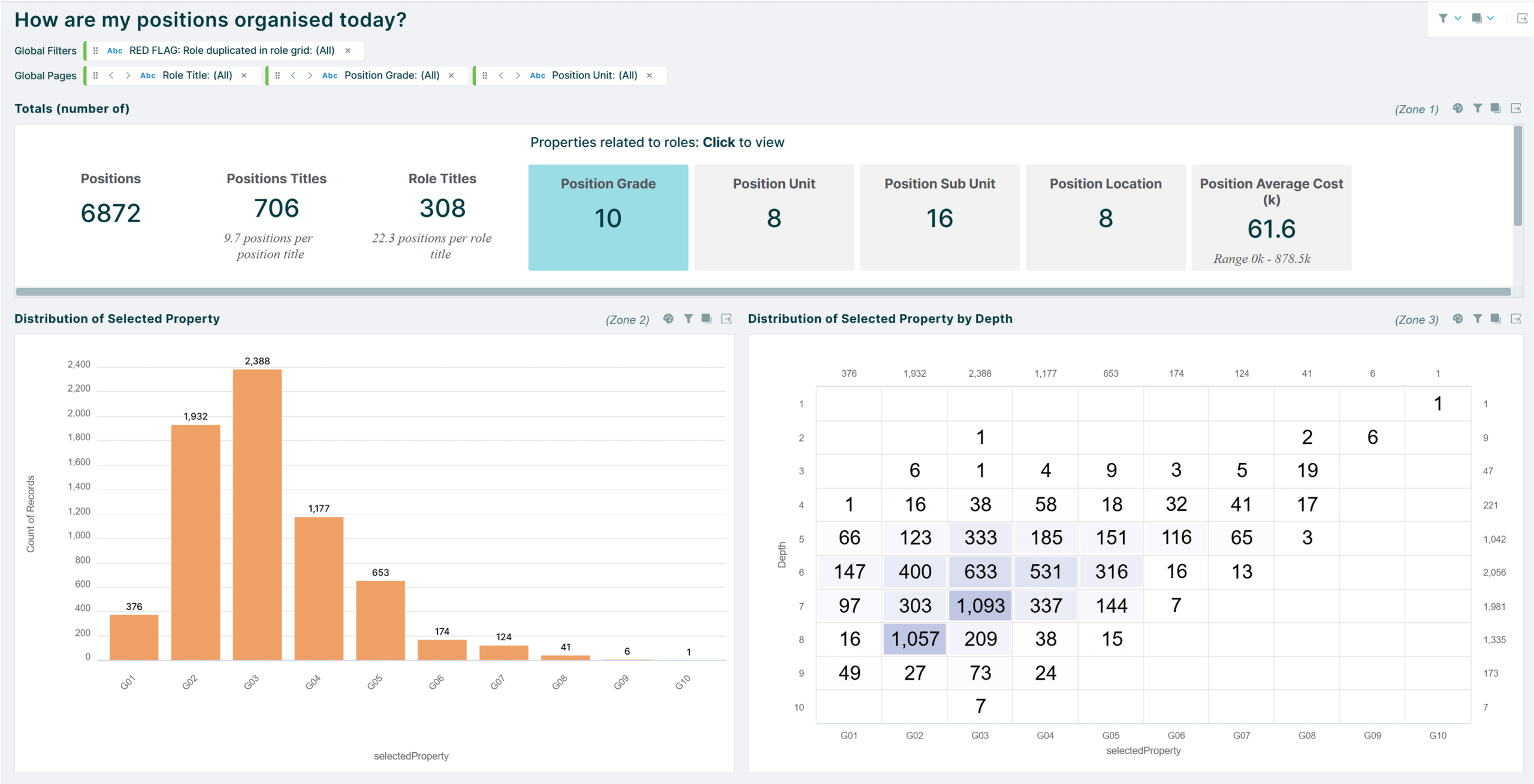Open the Position Unit (All) page selector

pyautogui.click(x=594, y=75)
